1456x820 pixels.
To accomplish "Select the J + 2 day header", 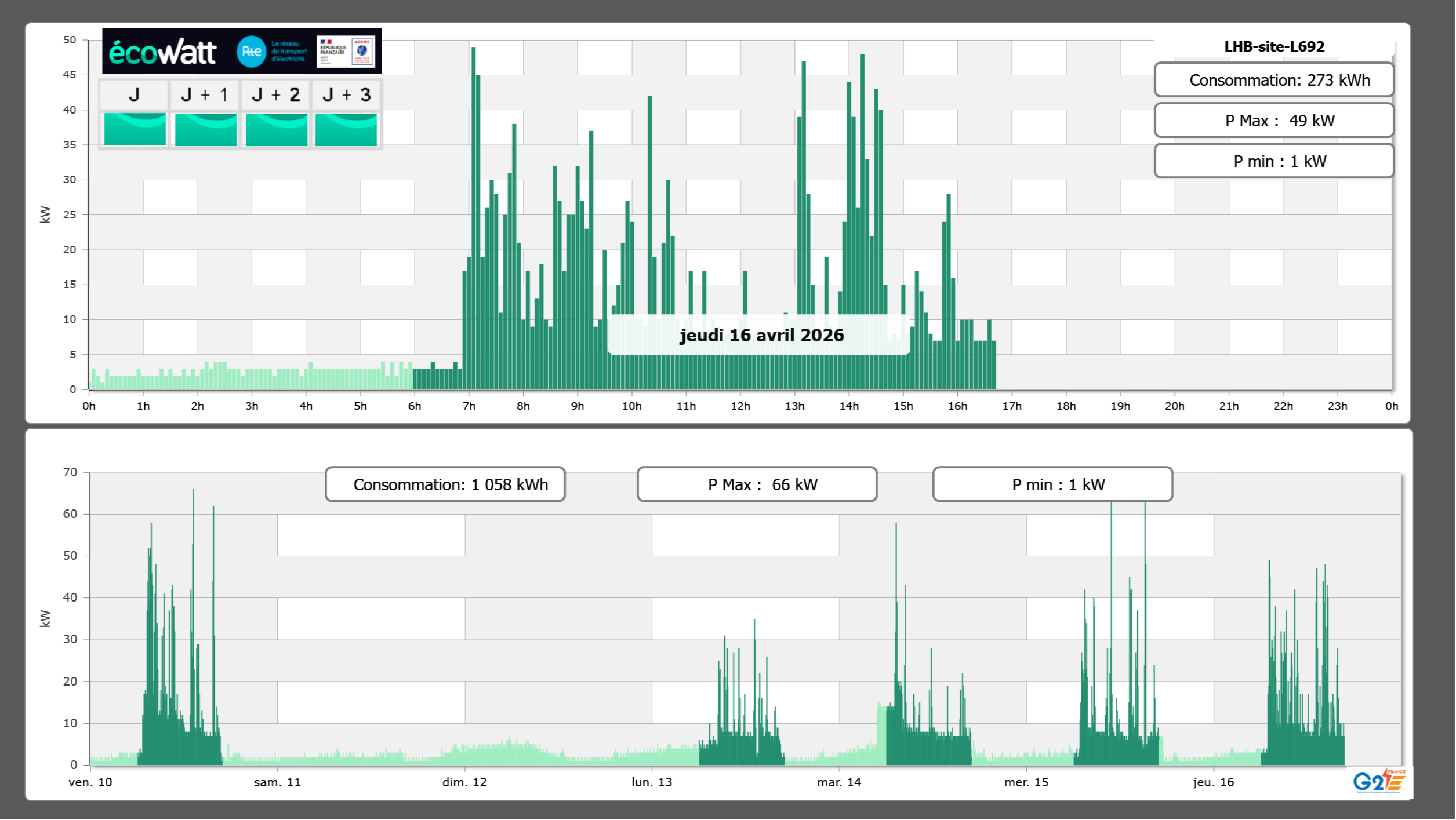I will pos(275,94).
